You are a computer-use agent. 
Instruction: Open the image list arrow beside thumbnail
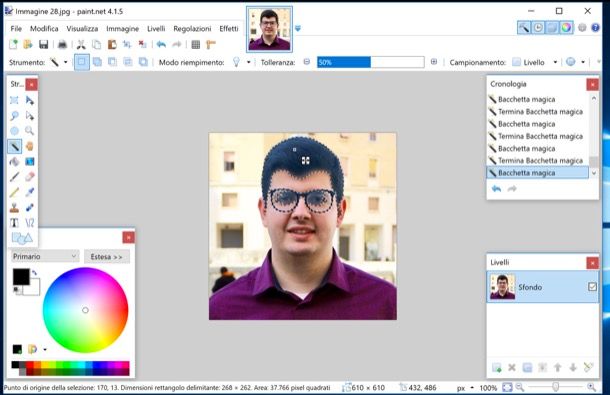pyautogui.click(x=298, y=28)
